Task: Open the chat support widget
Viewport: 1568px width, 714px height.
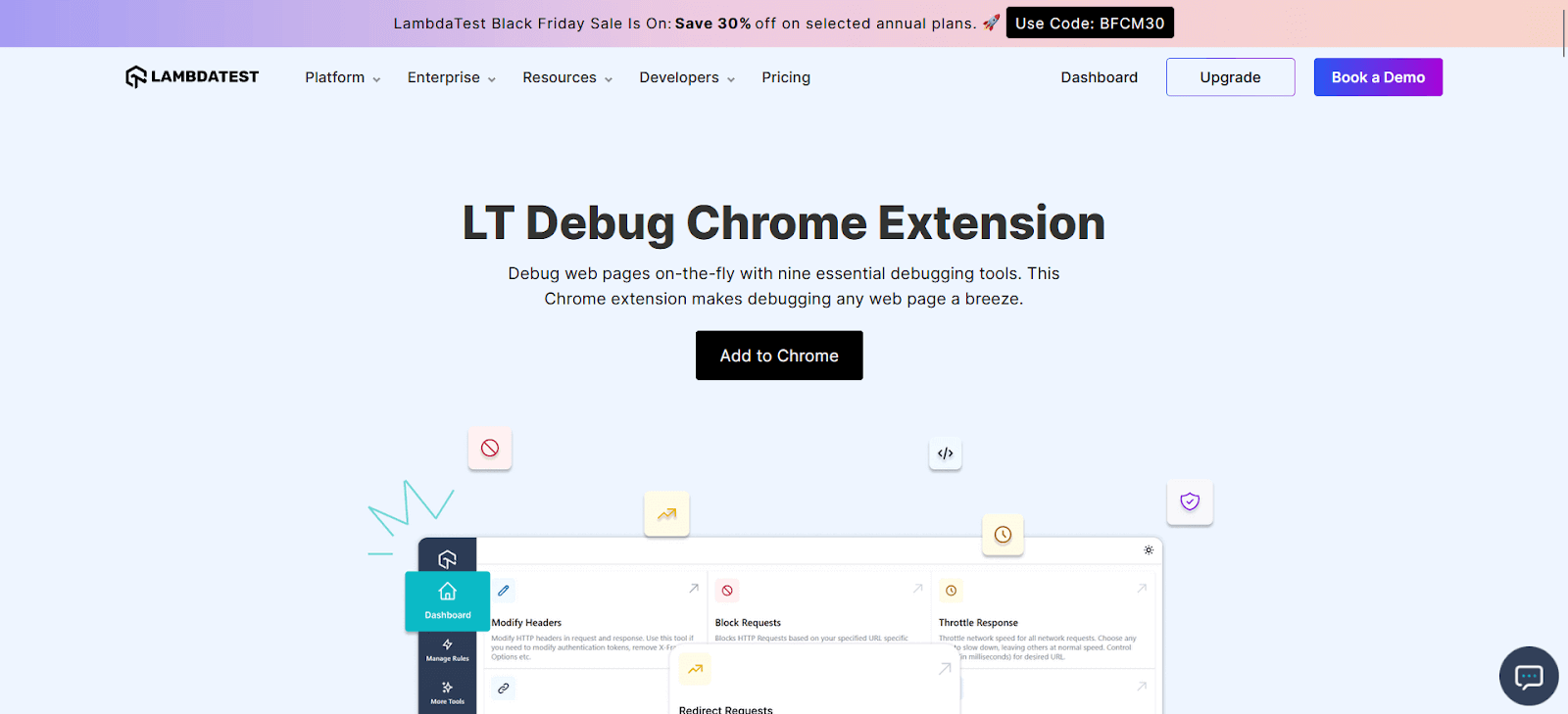Action: [1529, 676]
